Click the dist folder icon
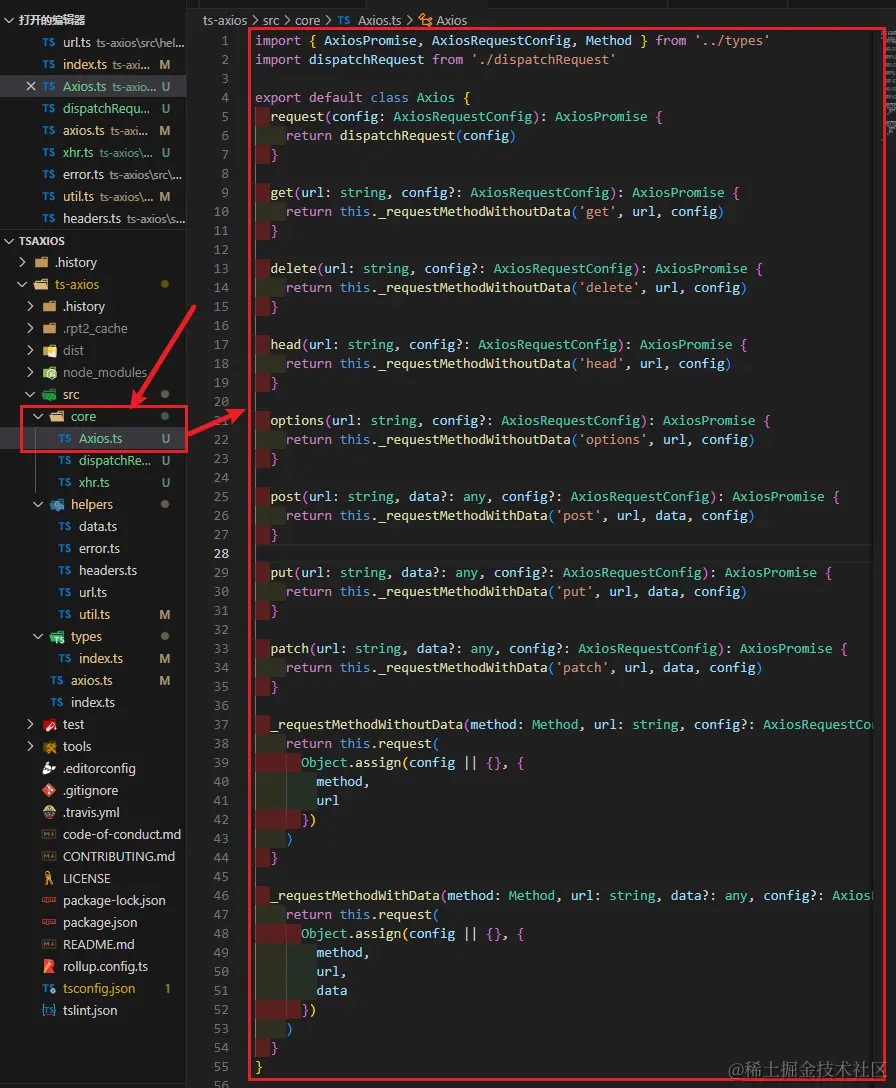The height and width of the screenshot is (1088, 896). 49,351
